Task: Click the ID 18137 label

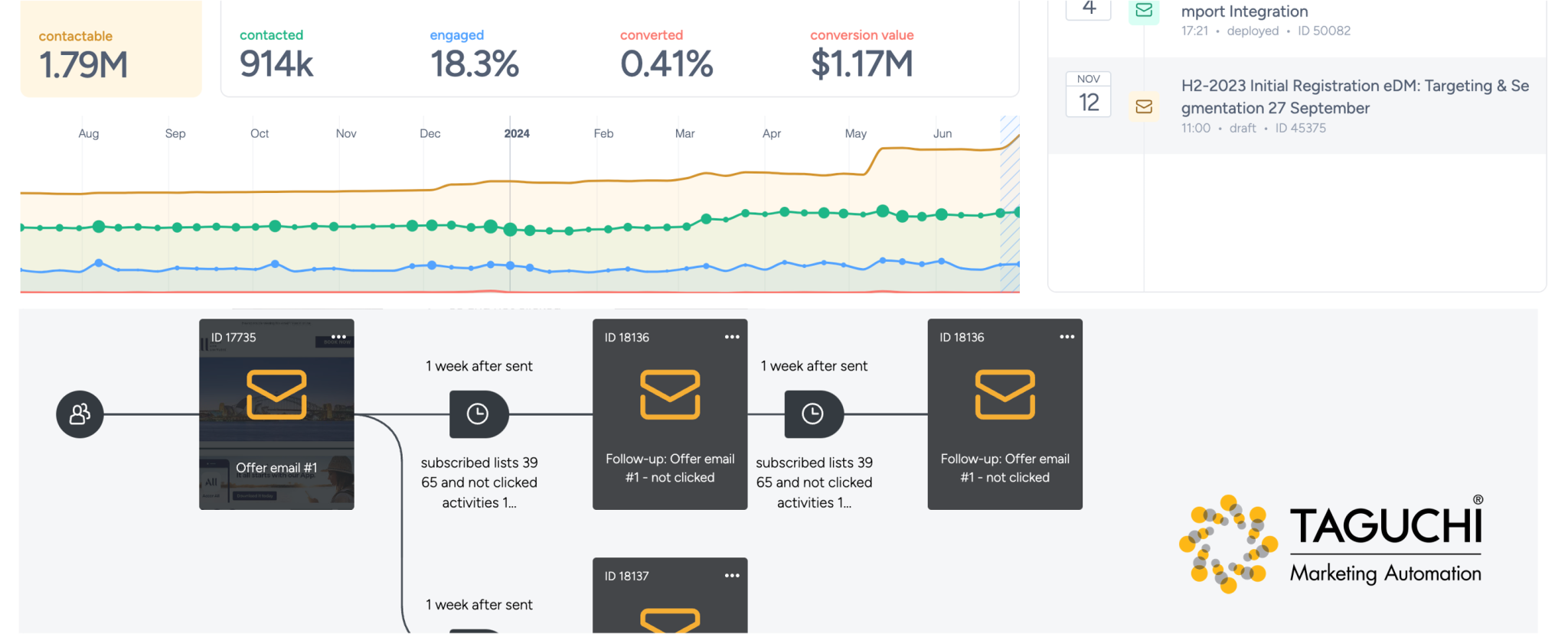Action: [x=627, y=577]
